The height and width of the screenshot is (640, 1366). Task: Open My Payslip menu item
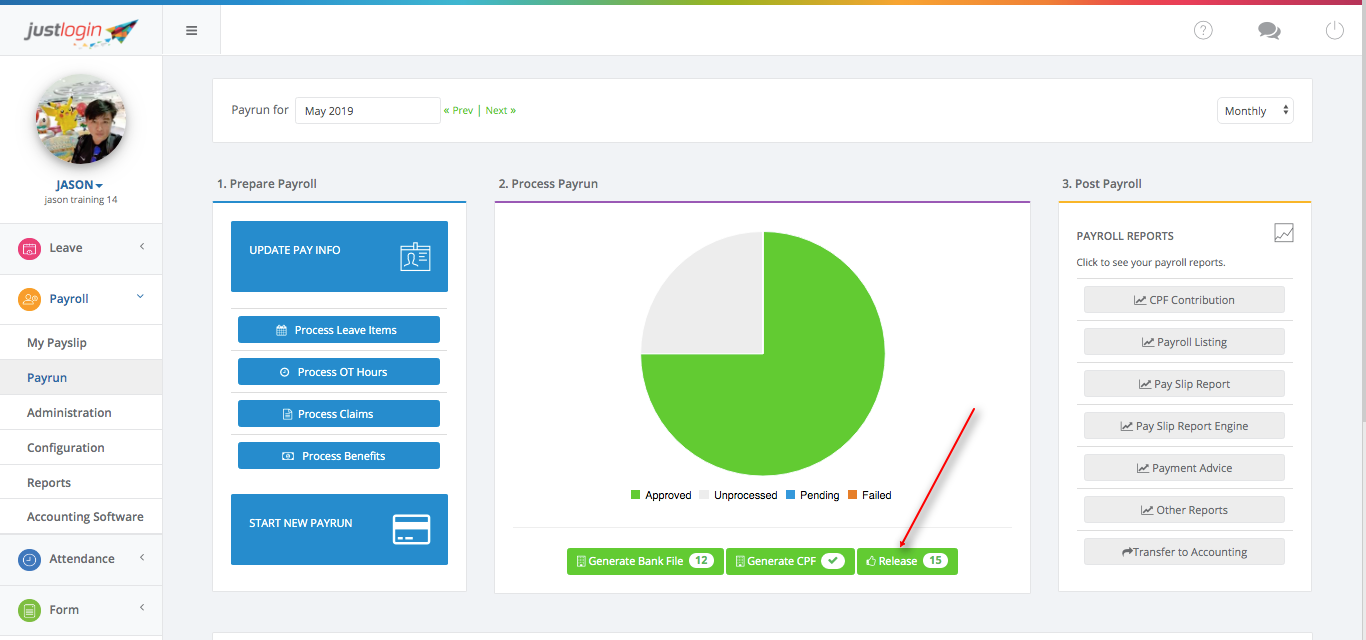coord(81,343)
